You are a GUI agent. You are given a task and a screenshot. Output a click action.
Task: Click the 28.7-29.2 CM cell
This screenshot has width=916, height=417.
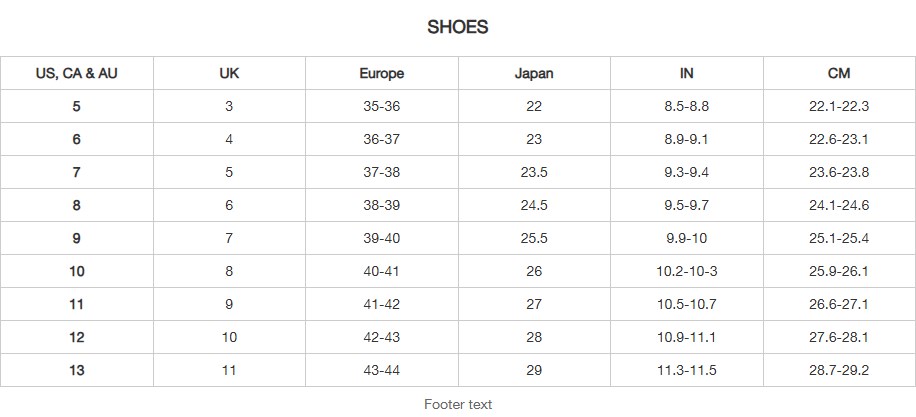839,370
